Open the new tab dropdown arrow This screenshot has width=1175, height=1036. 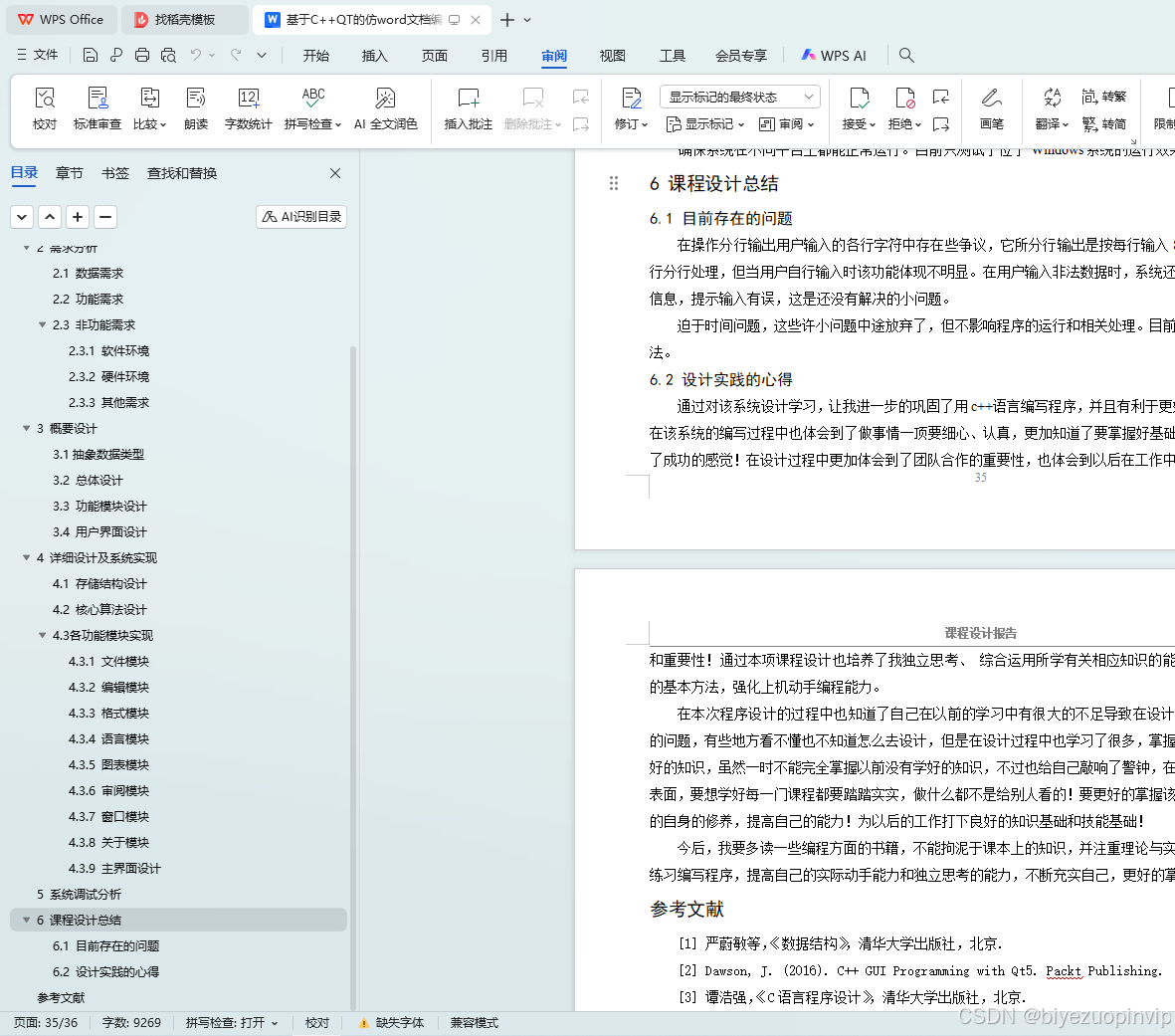click(x=527, y=20)
